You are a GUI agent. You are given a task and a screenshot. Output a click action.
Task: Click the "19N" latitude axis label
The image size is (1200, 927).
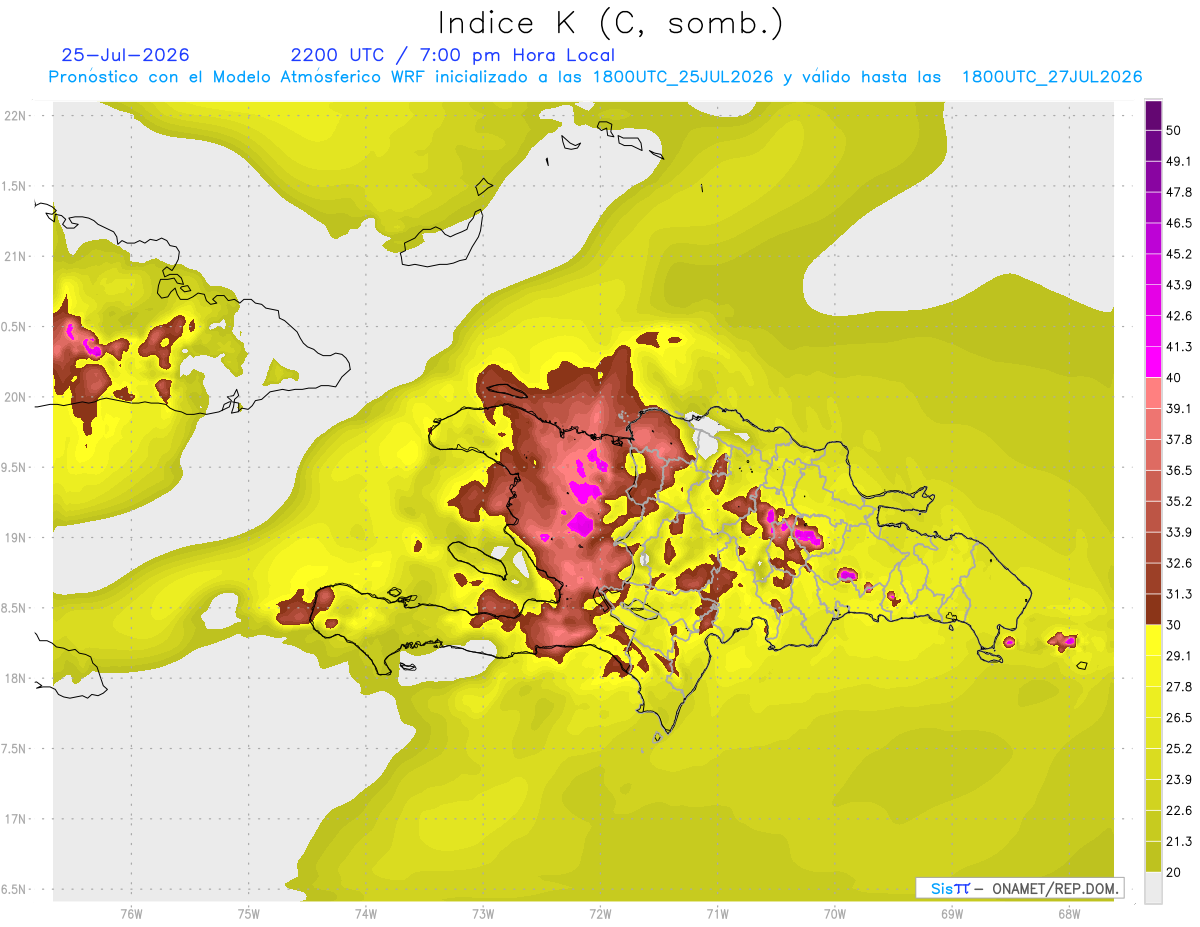(16, 538)
